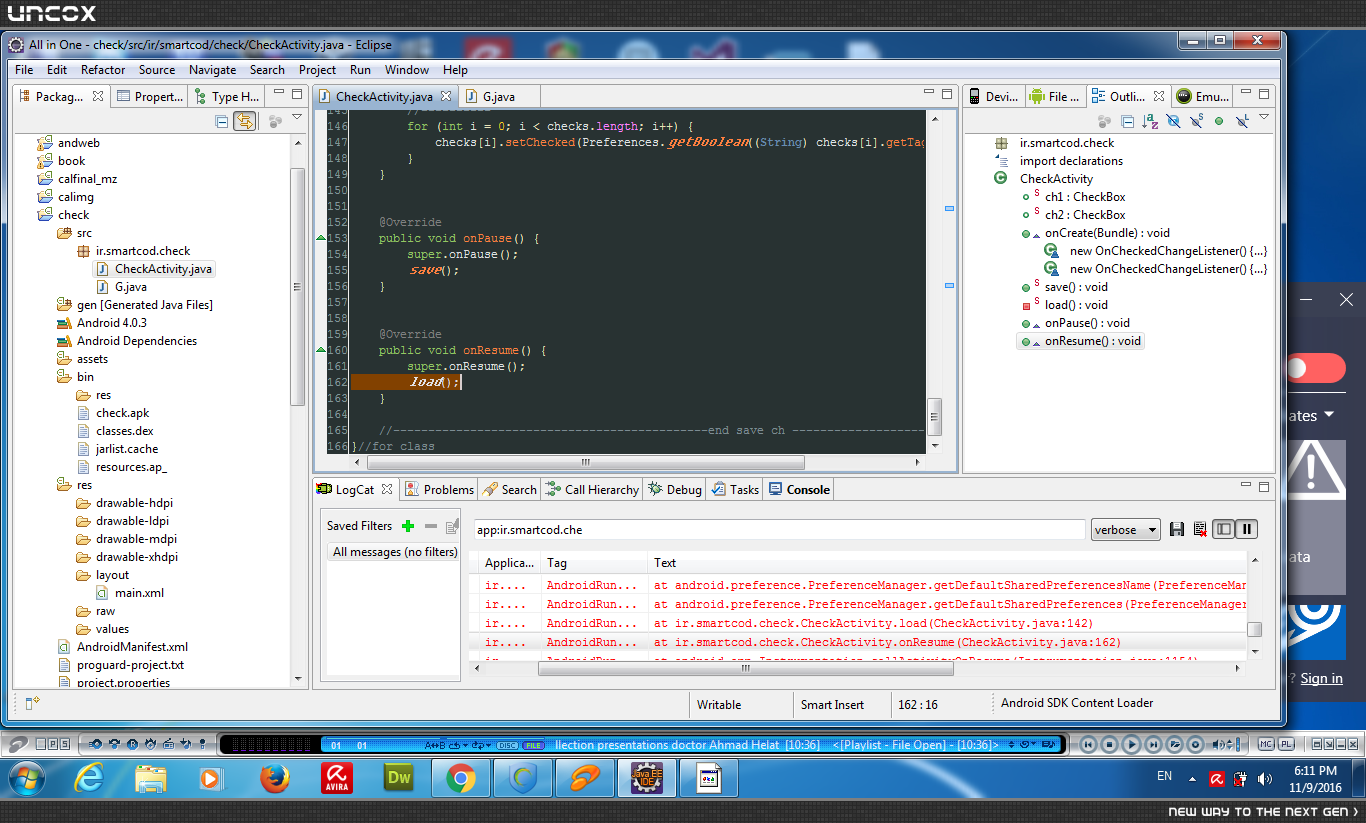Viewport: 1366px width, 823px height.
Task: Select main.xml under layout folder
Action: coord(130,593)
